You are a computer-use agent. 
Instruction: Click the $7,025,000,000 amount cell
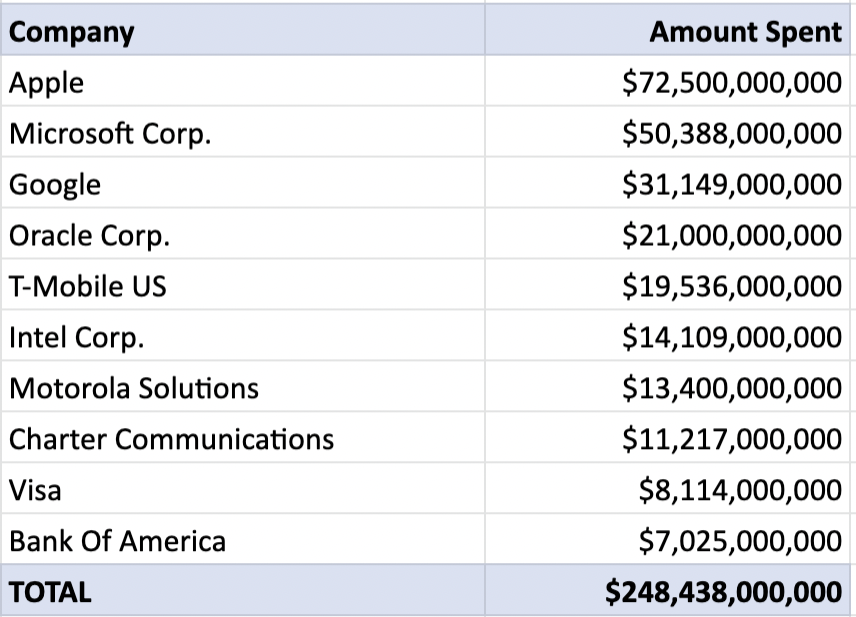click(740, 541)
